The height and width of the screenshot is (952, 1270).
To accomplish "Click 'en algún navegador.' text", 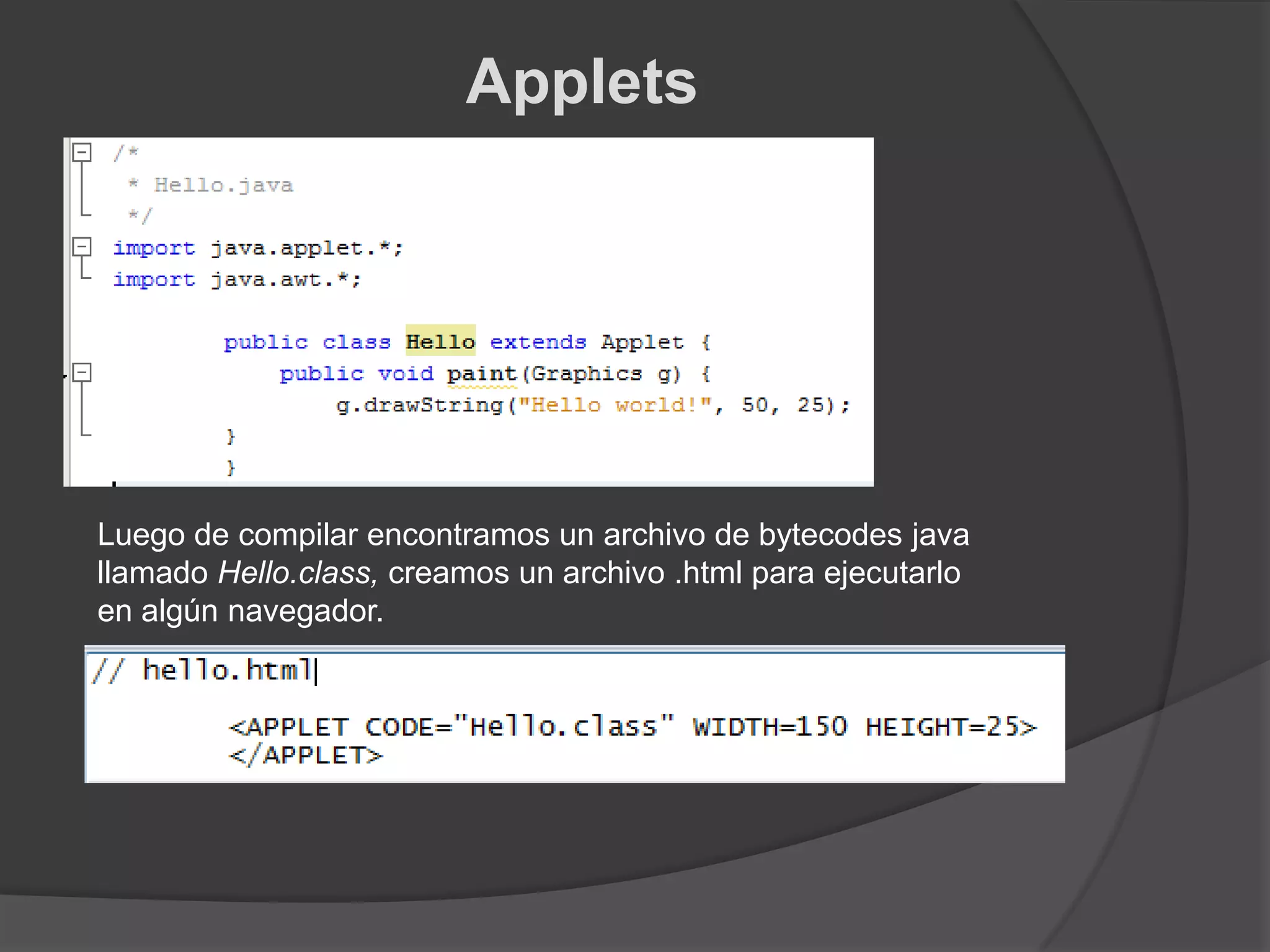I will click(241, 612).
